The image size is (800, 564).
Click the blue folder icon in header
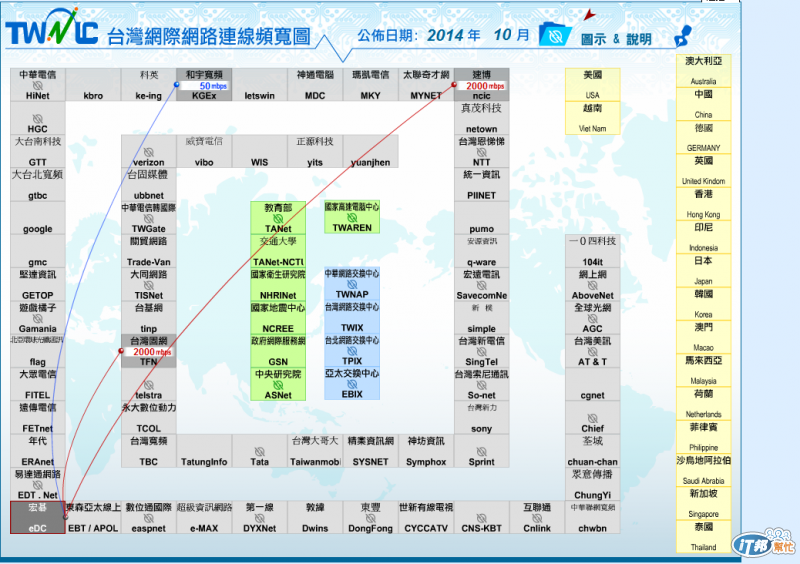[555, 35]
